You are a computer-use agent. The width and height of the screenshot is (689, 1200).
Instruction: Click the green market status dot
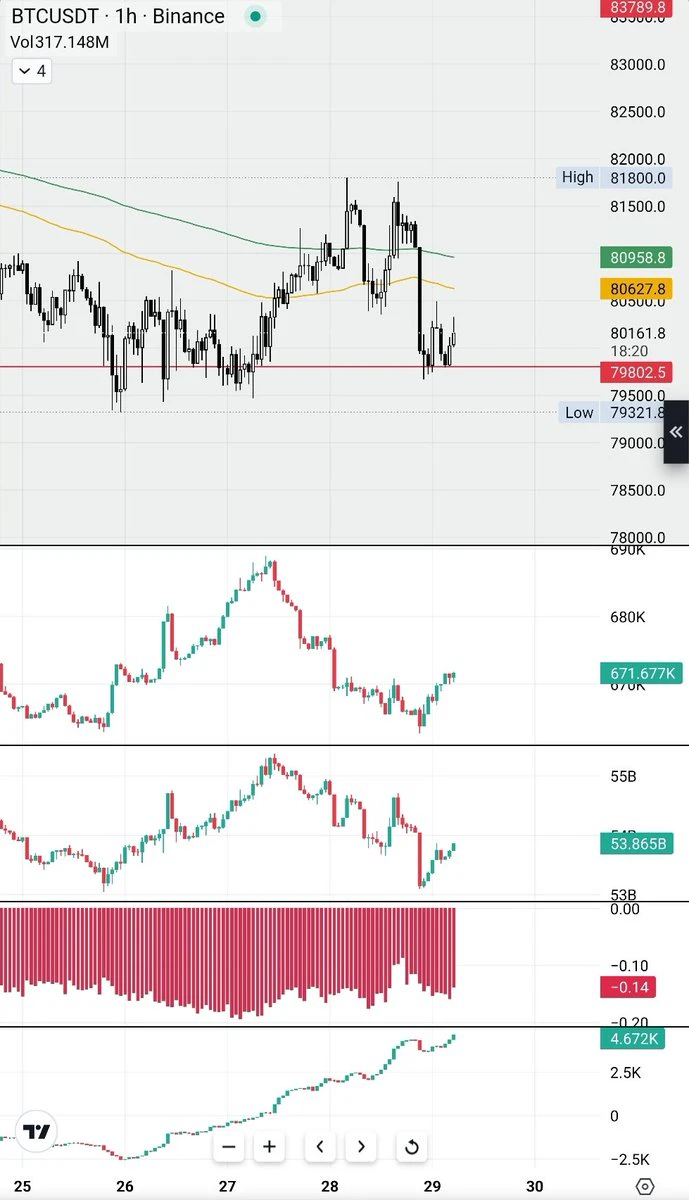point(256,17)
